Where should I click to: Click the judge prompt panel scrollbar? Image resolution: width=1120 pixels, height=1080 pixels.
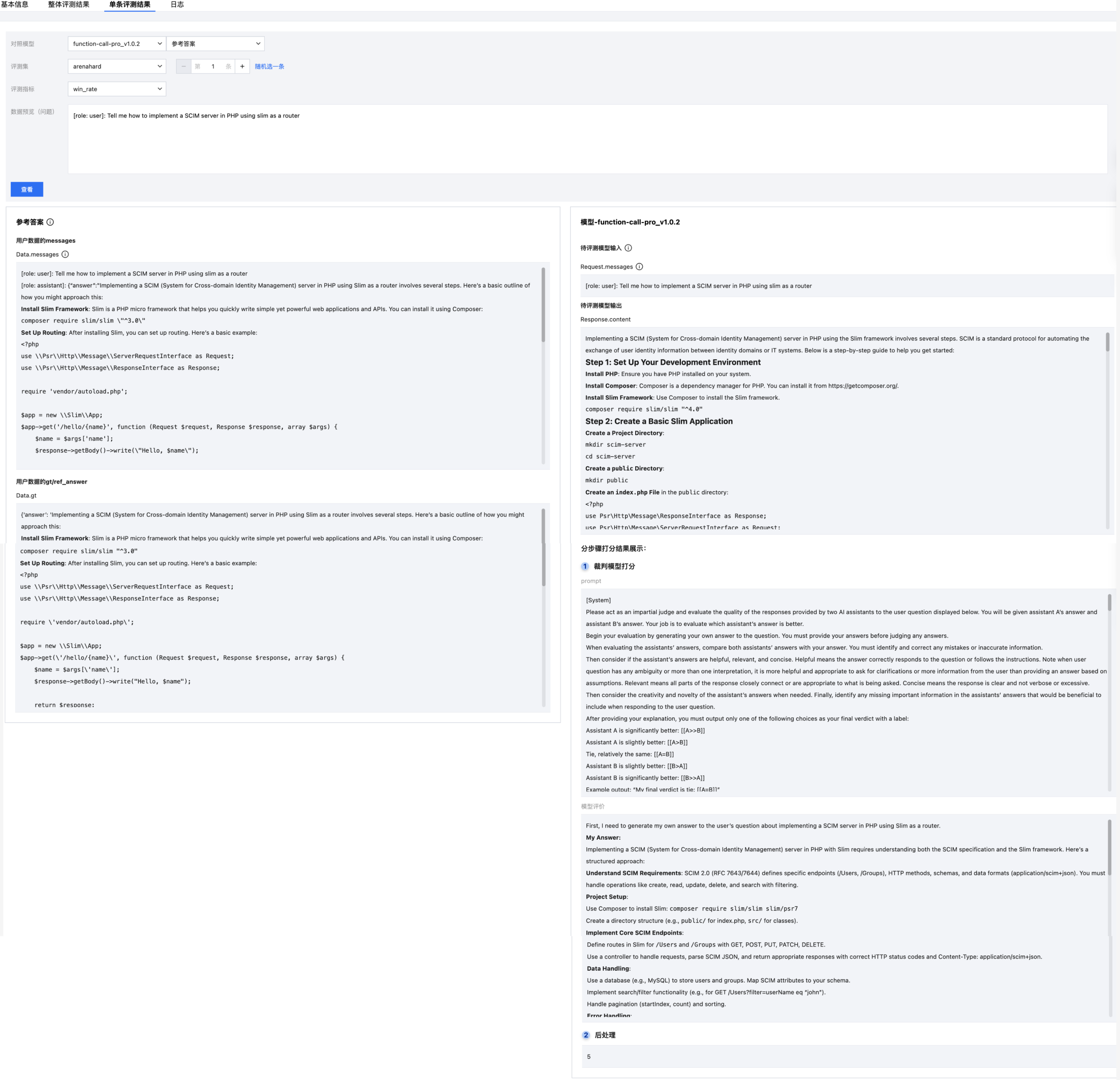[x=1109, y=602]
